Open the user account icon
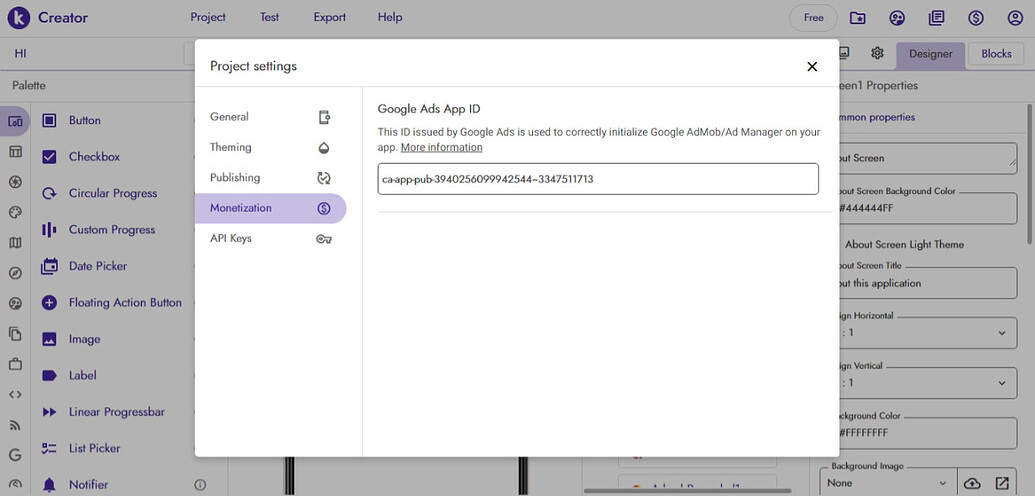The height and width of the screenshot is (496, 1035). pos(1015,18)
